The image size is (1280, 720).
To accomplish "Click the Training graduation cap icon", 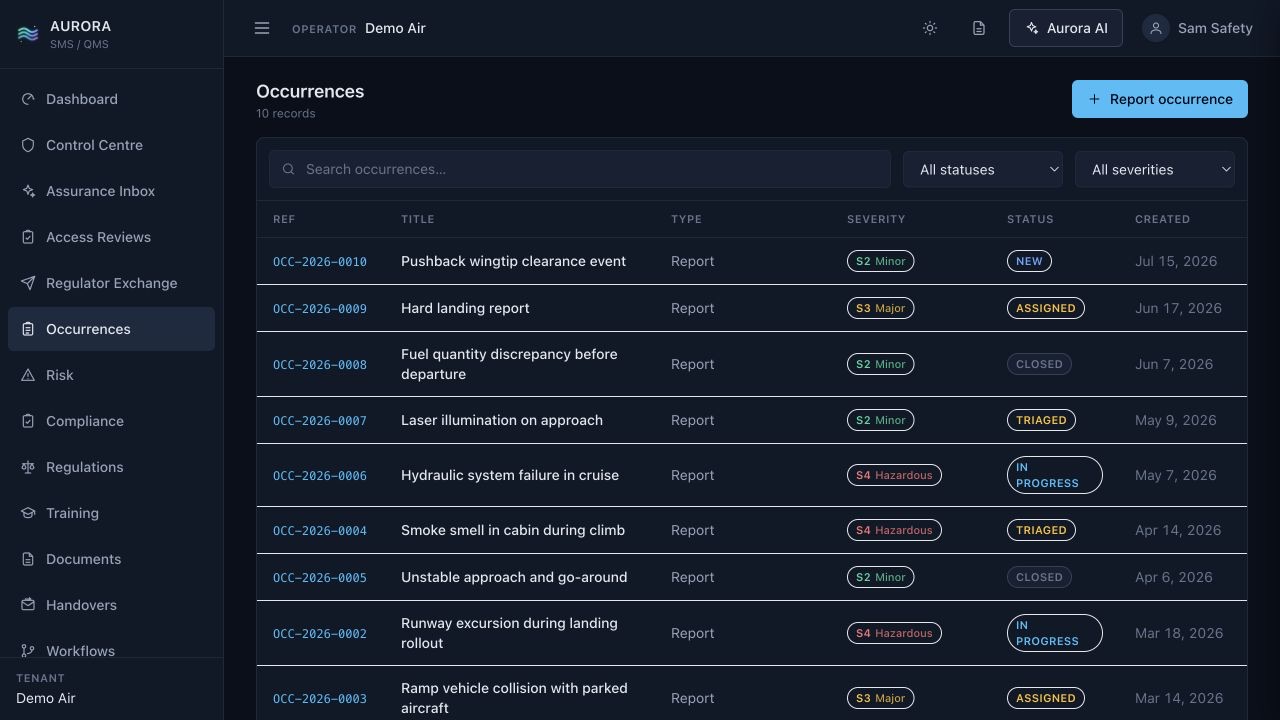I will click(x=28, y=513).
